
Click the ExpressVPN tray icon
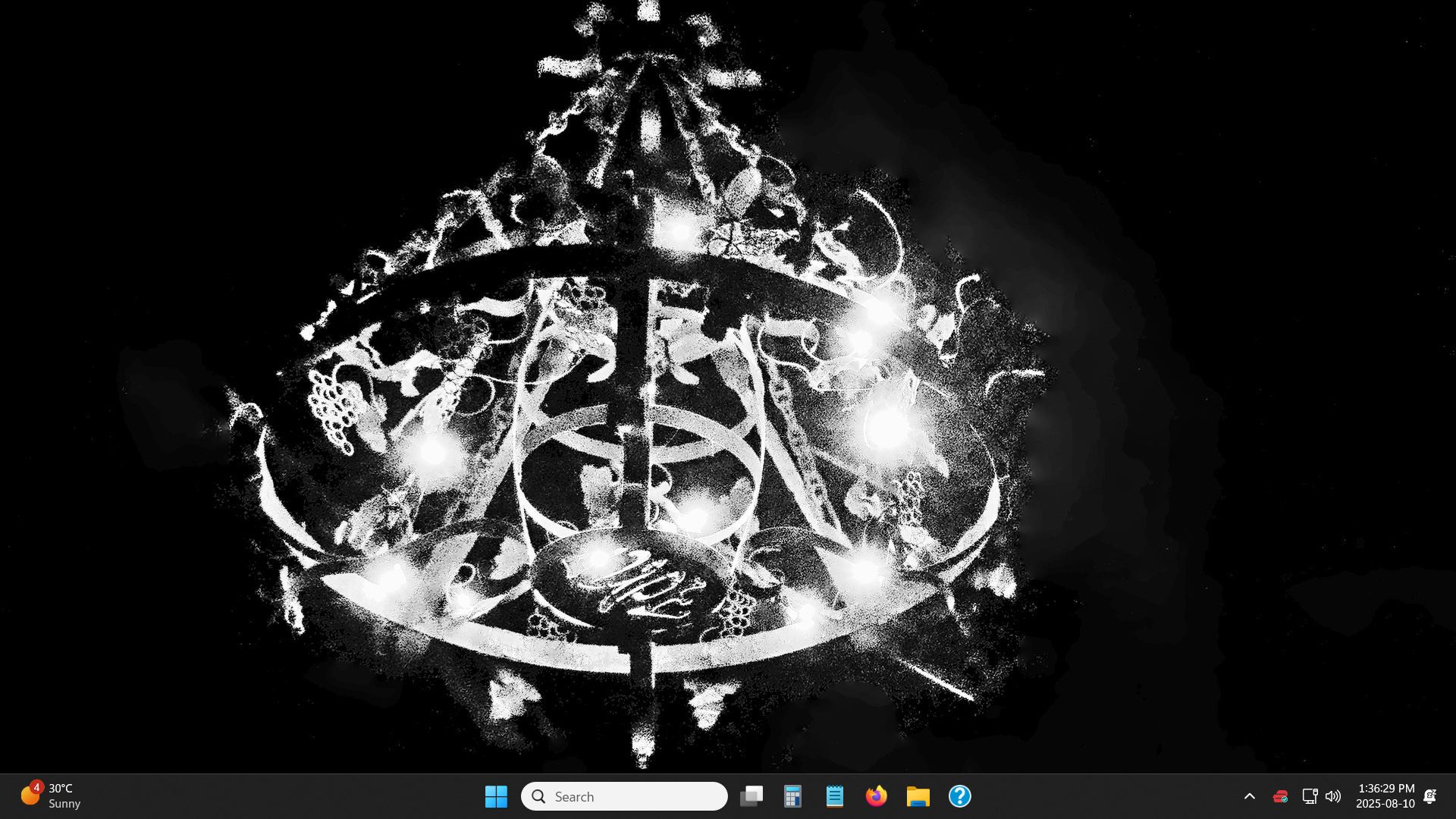(x=1280, y=796)
